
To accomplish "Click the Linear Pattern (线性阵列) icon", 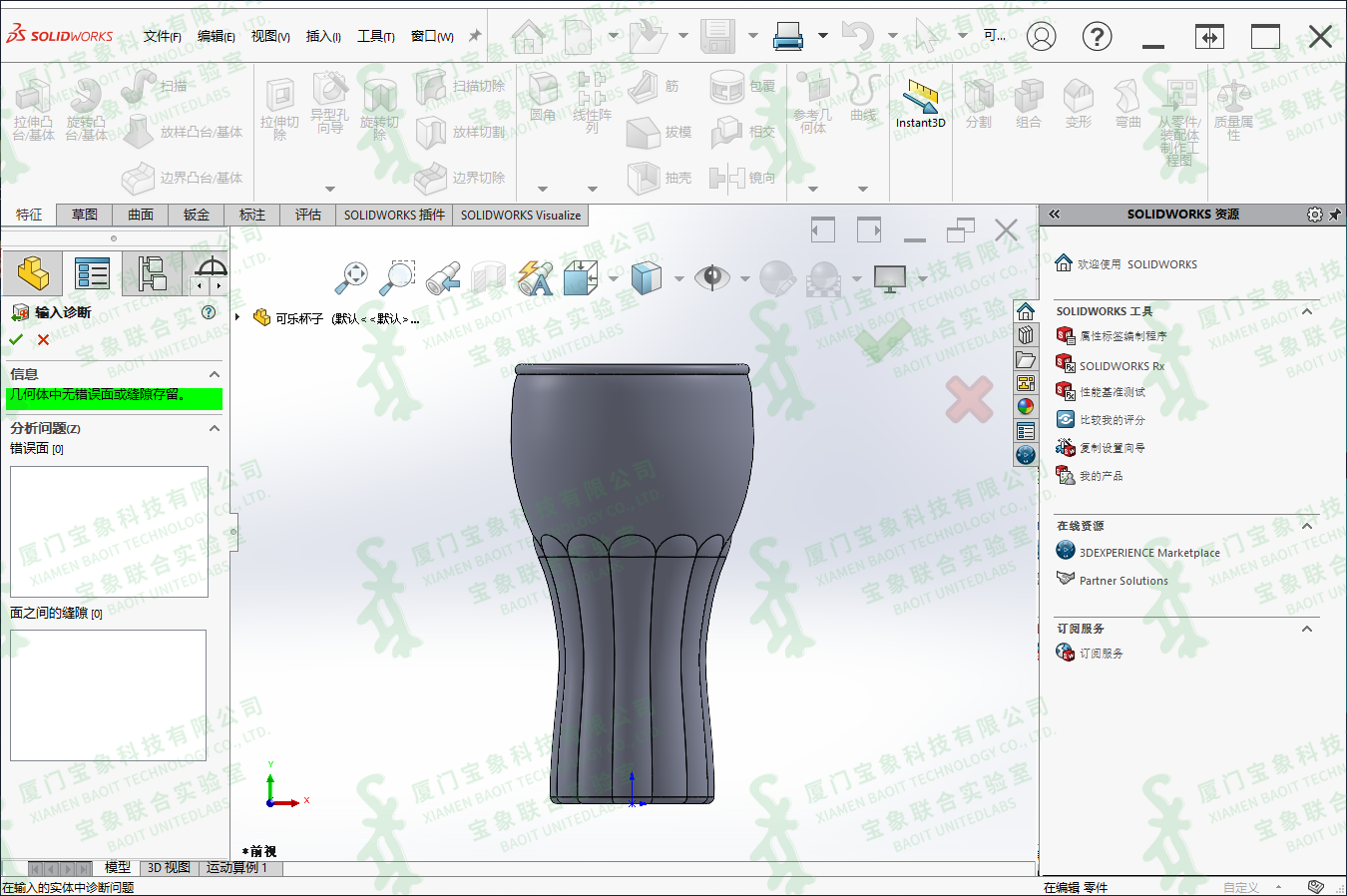I will click(x=592, y=90).
